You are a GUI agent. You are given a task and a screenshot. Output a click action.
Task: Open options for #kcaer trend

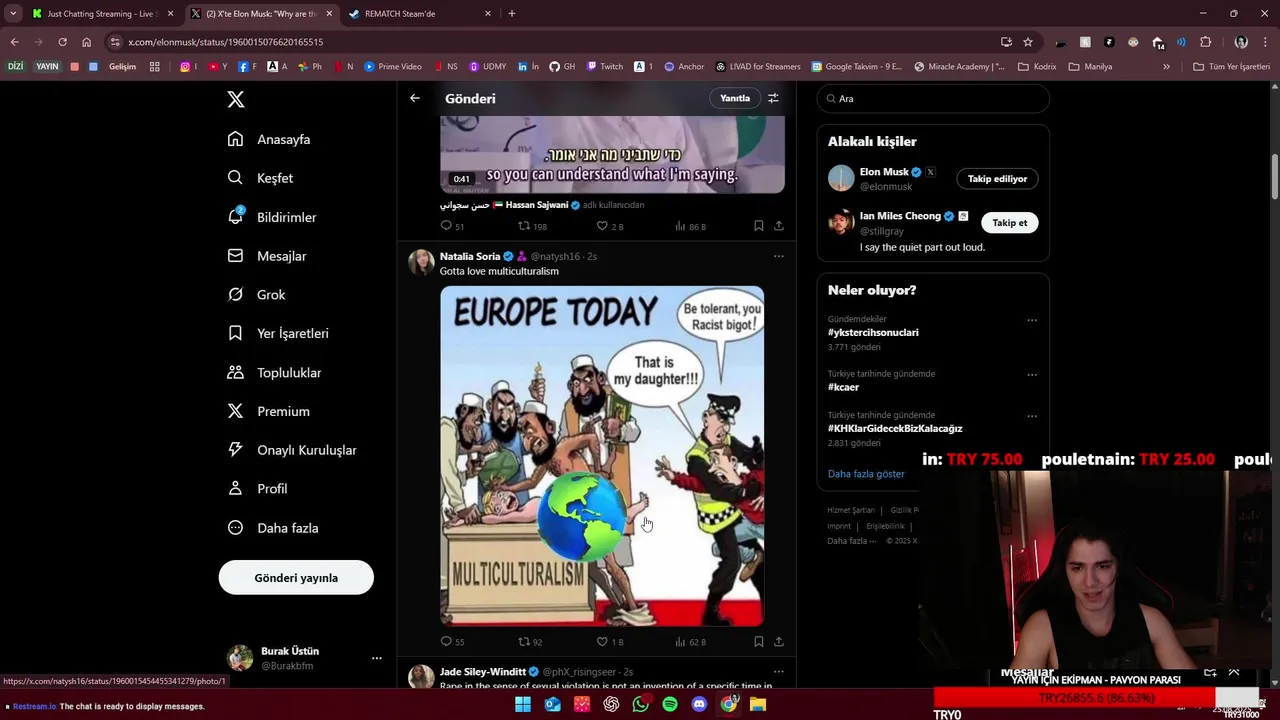click(x=1032, y=375)
